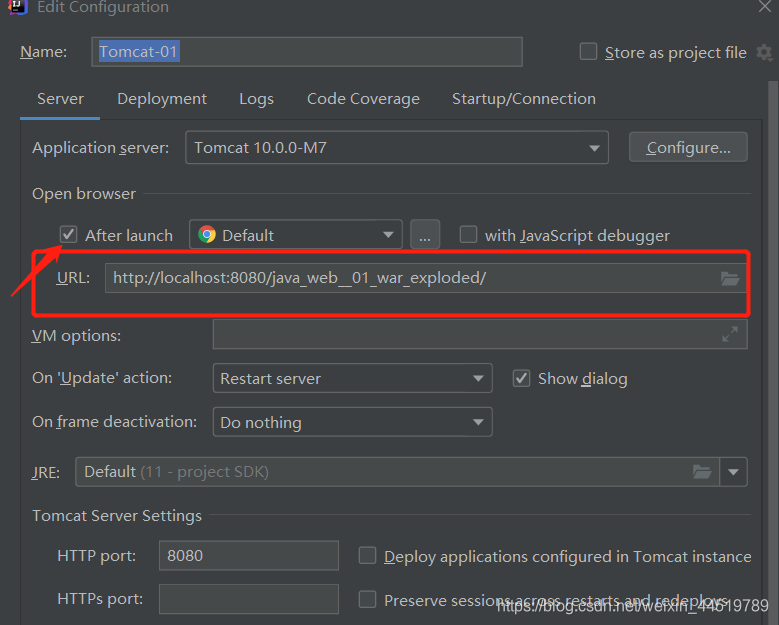This screenshot has width=779, height=625.
Task: Enable with JavaScript debugger checkbox
Action: coord(468,234)
